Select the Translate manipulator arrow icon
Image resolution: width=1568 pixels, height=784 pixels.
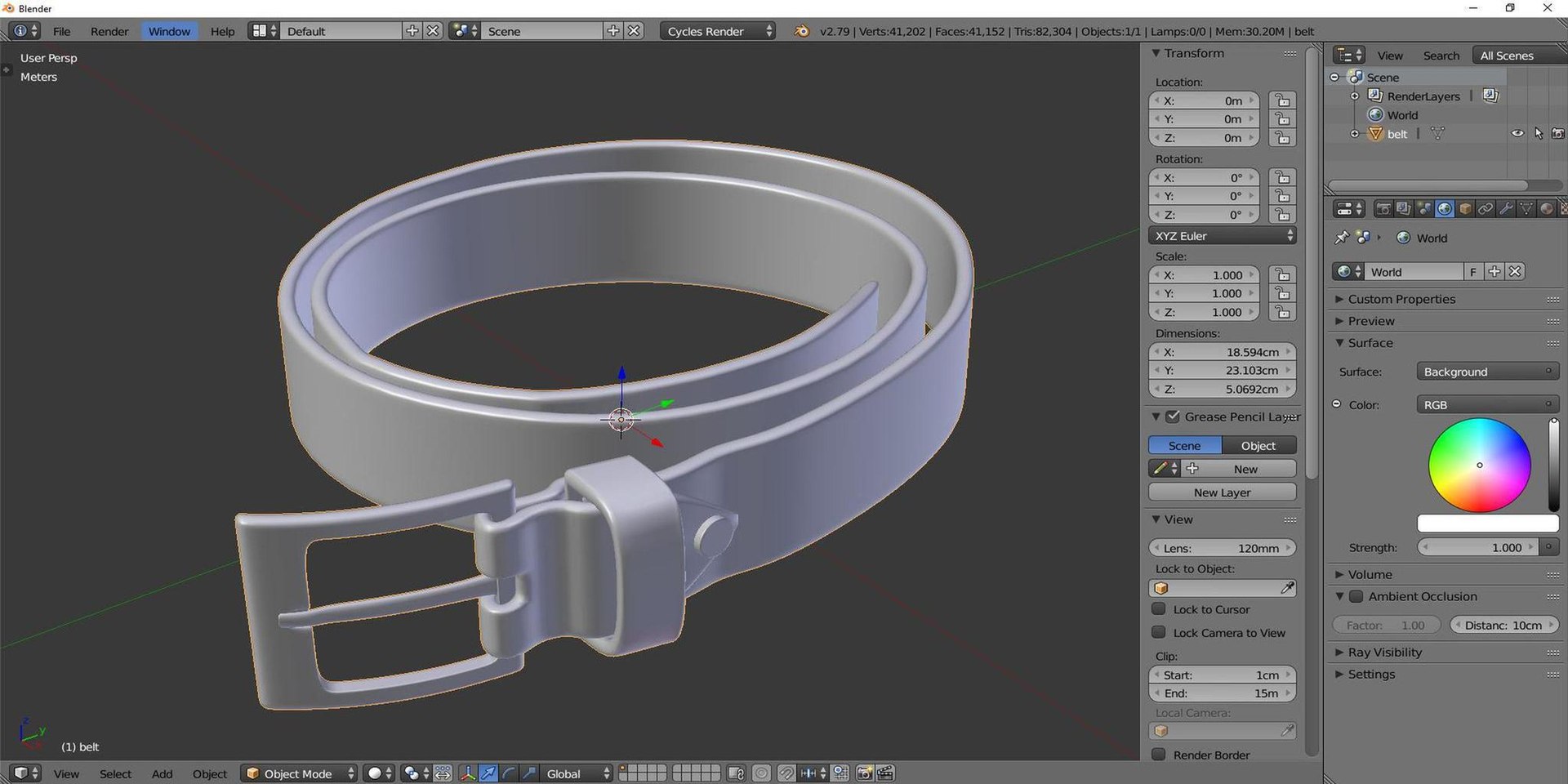tap(488, 773)
